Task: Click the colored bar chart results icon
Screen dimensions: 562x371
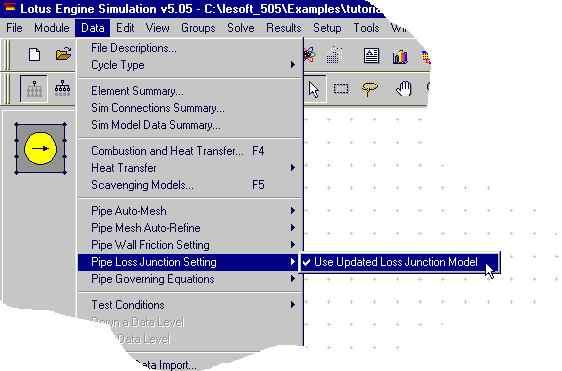Action: (x=400, y=56)
